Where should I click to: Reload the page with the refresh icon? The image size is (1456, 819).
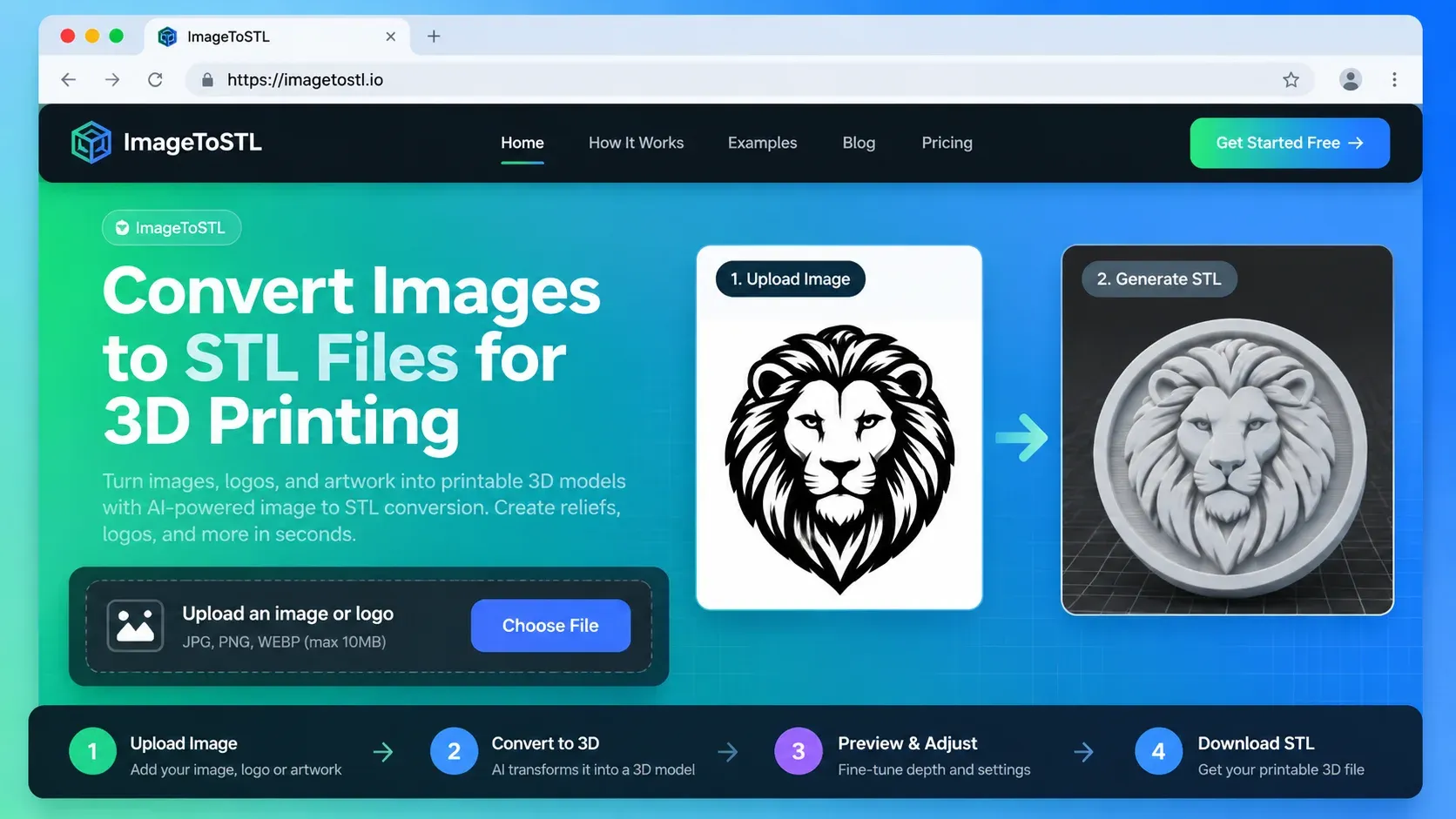[x=155, y=79]
